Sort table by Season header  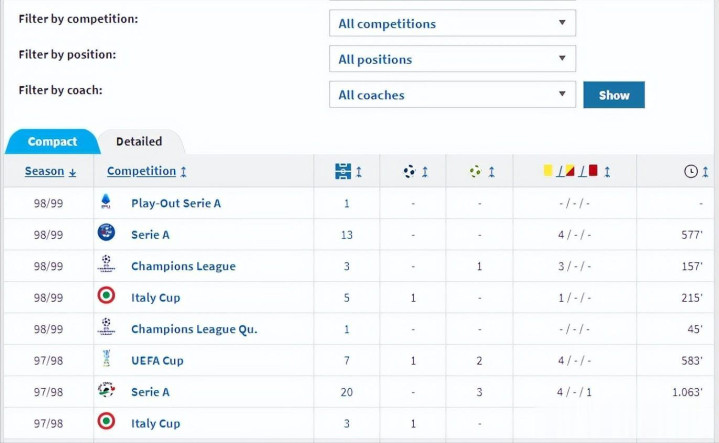tap(45, 171)
